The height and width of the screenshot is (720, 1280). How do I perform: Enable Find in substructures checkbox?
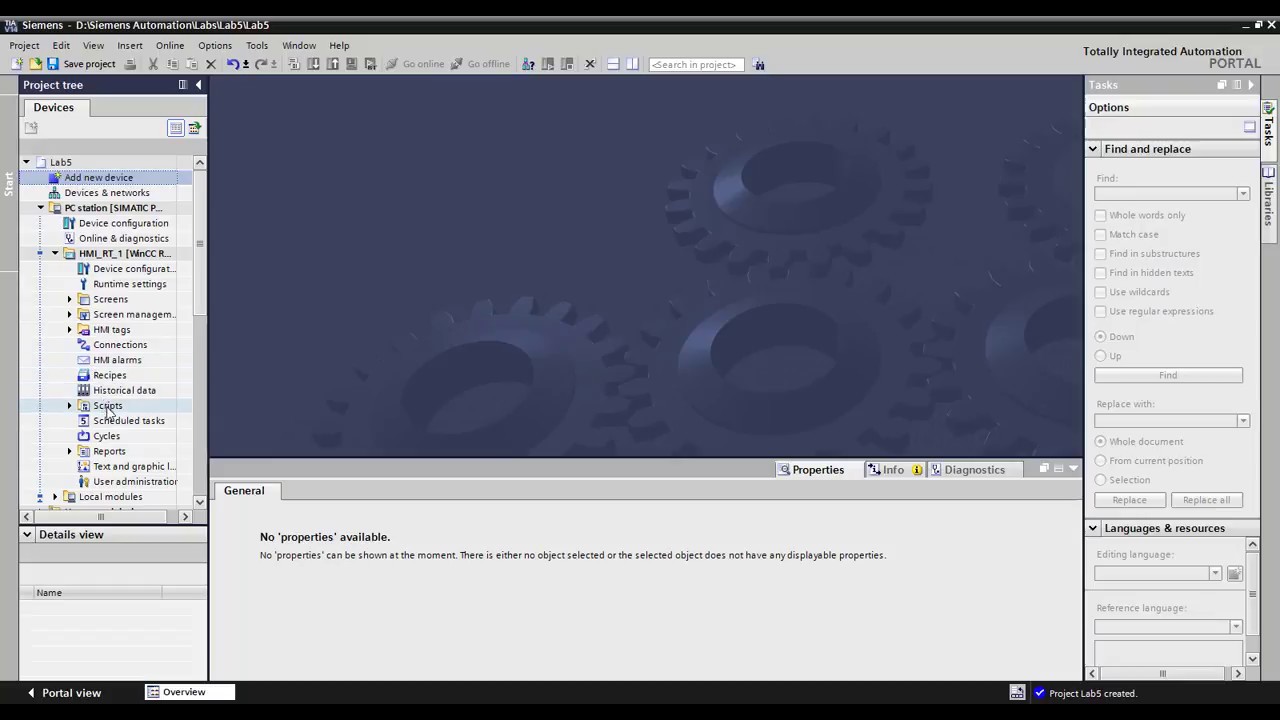tap(1100, 253)
